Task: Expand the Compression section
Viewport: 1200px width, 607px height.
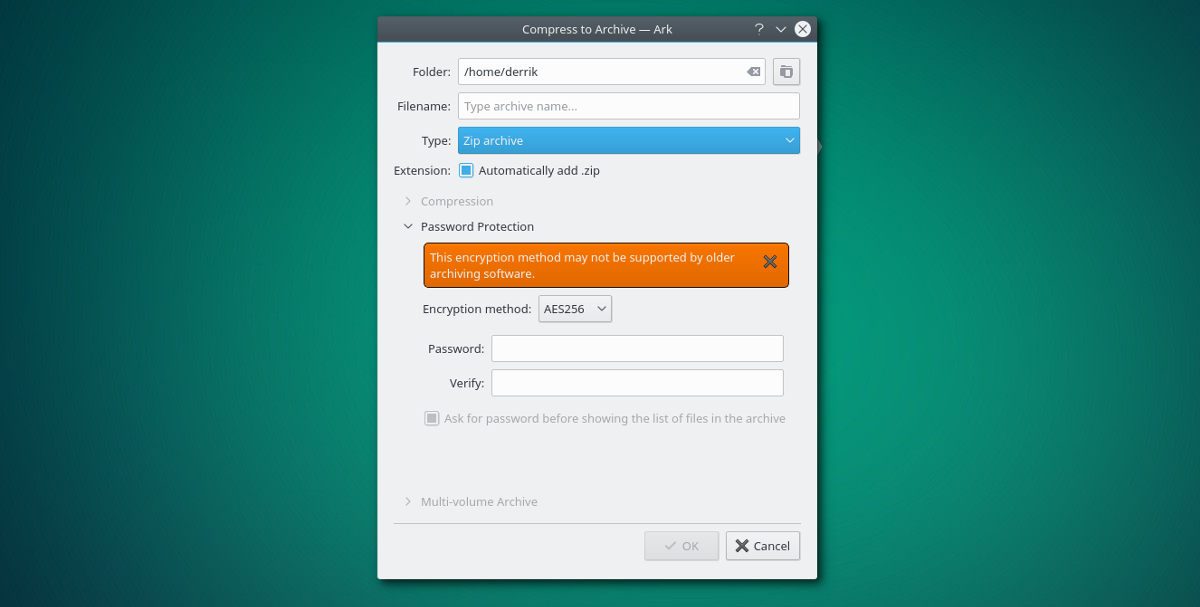Action: pyautogui.click(x=407, y=201)
